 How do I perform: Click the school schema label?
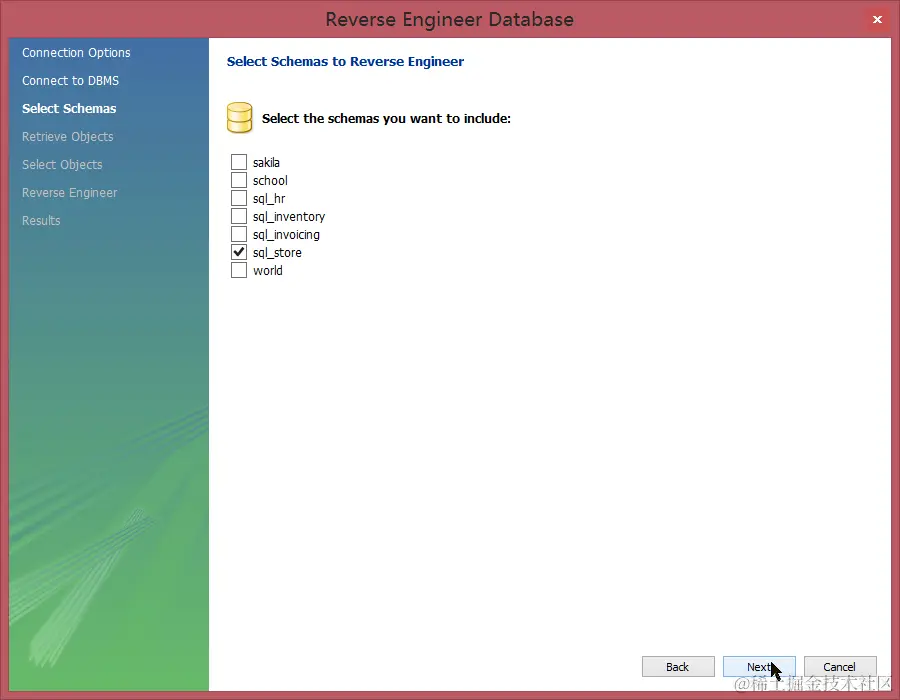click(x=270, y=180)
